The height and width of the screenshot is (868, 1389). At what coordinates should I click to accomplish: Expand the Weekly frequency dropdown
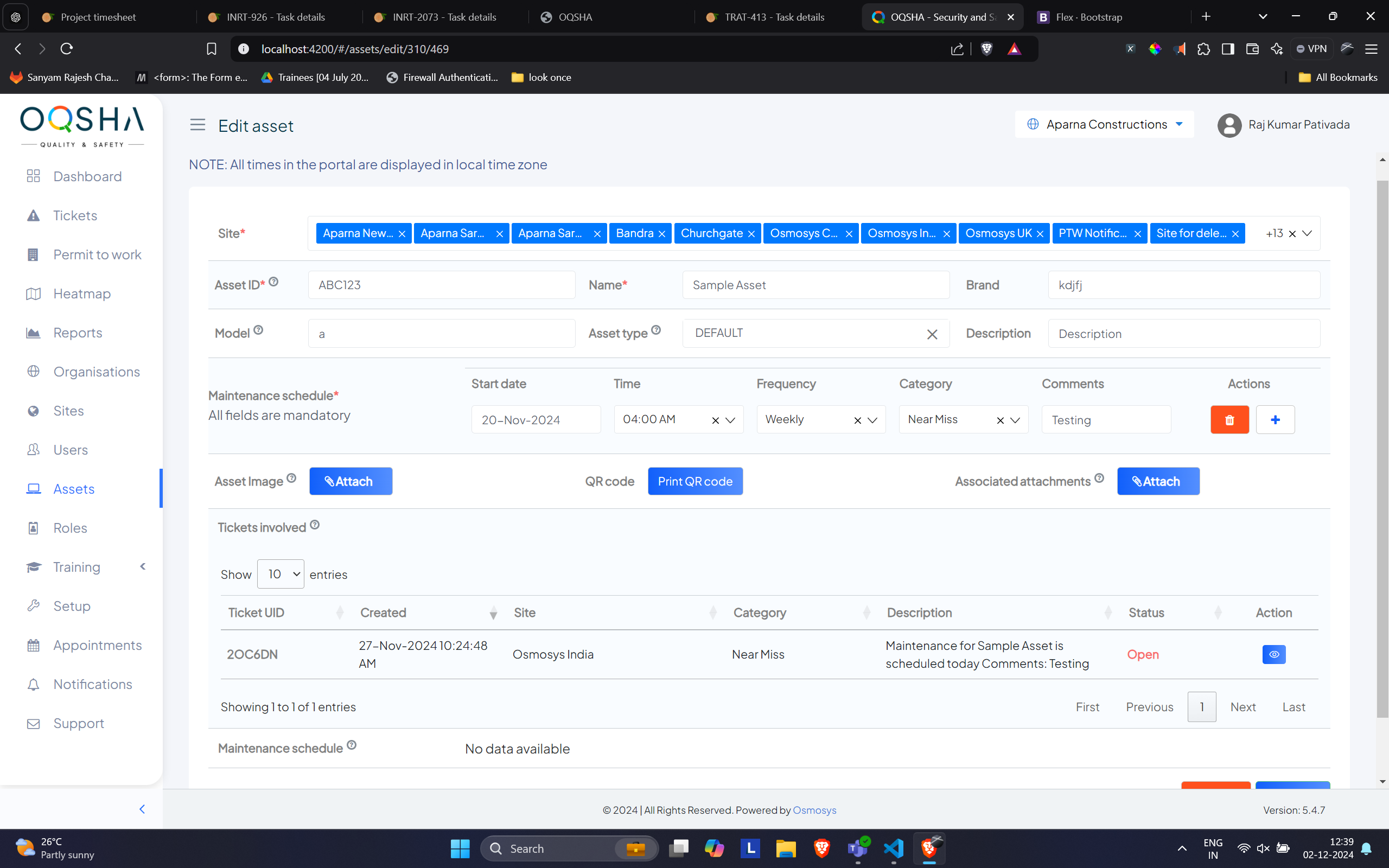pyautogui.click(x=872, y=420)
